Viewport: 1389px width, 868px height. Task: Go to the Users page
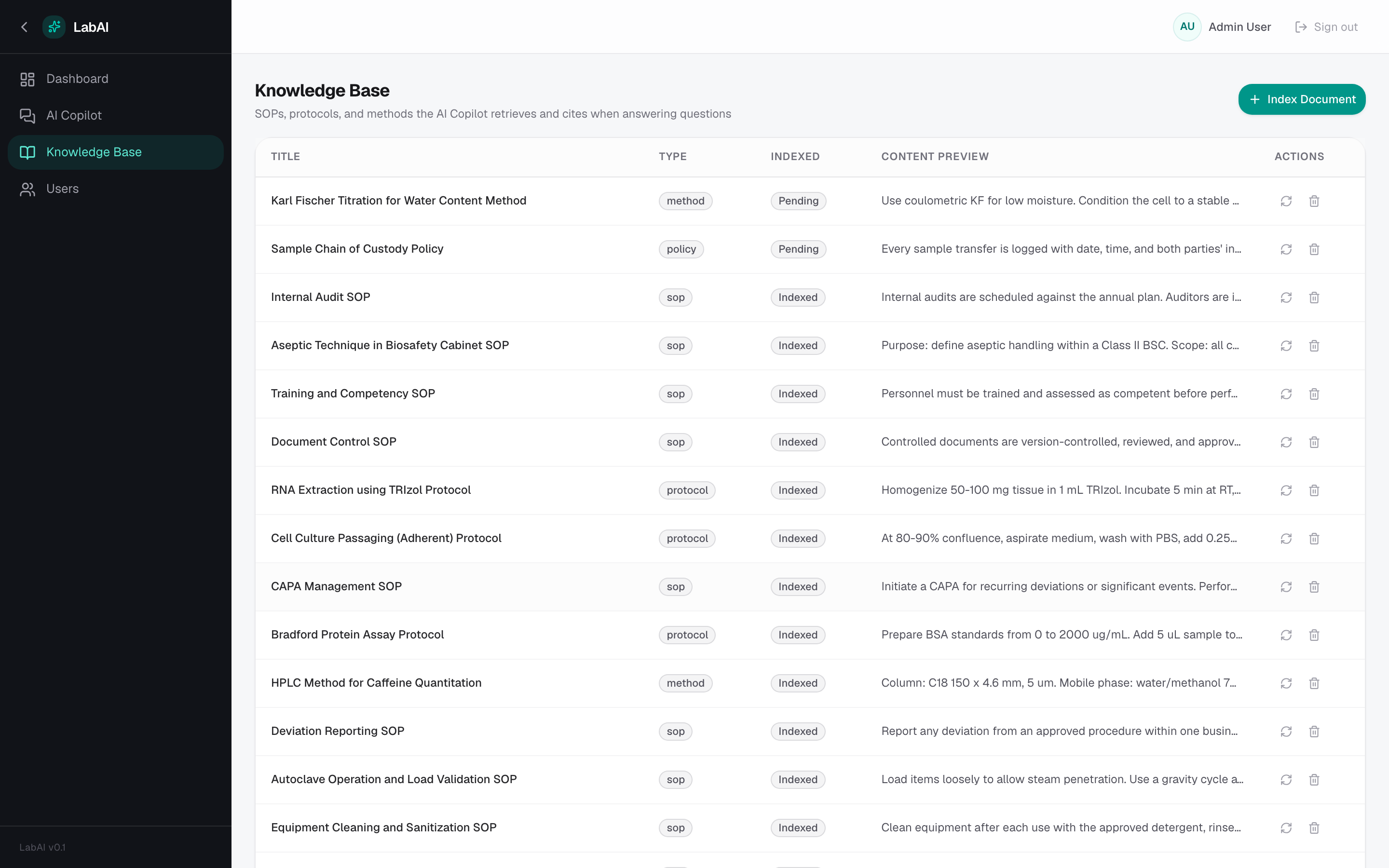pos(115,189)
